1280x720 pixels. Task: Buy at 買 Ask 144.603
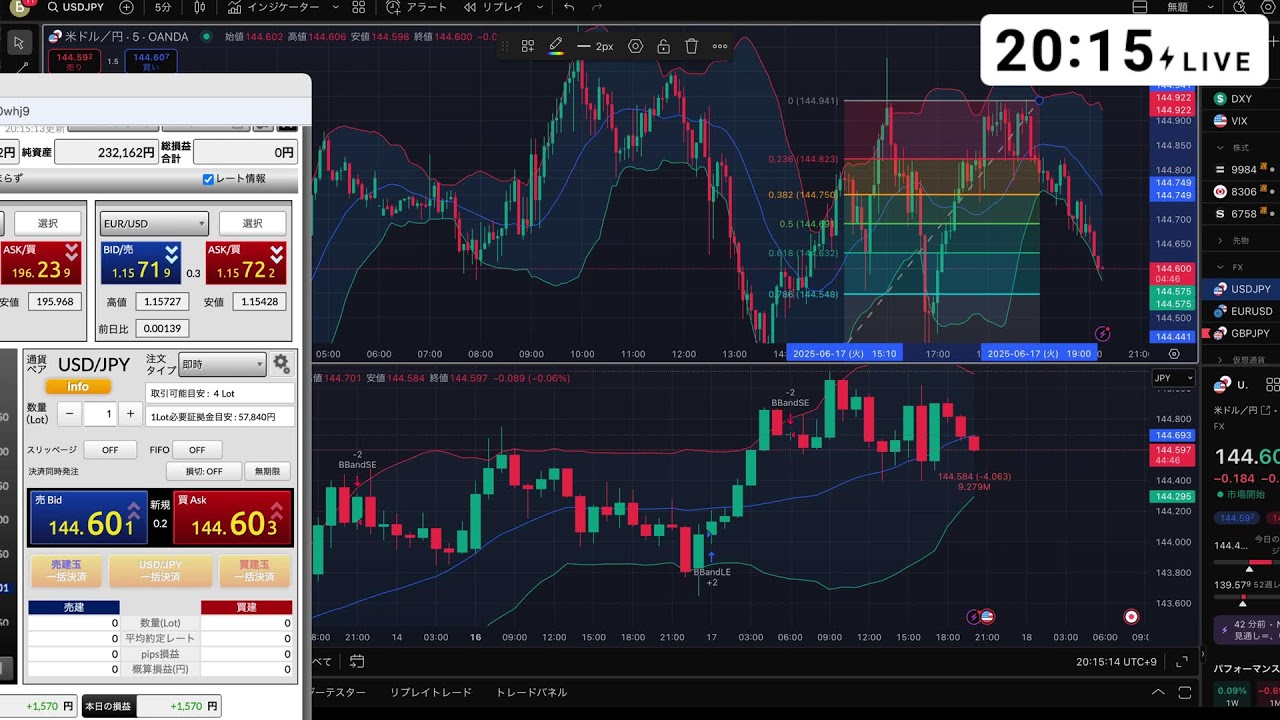click(233, 517)
